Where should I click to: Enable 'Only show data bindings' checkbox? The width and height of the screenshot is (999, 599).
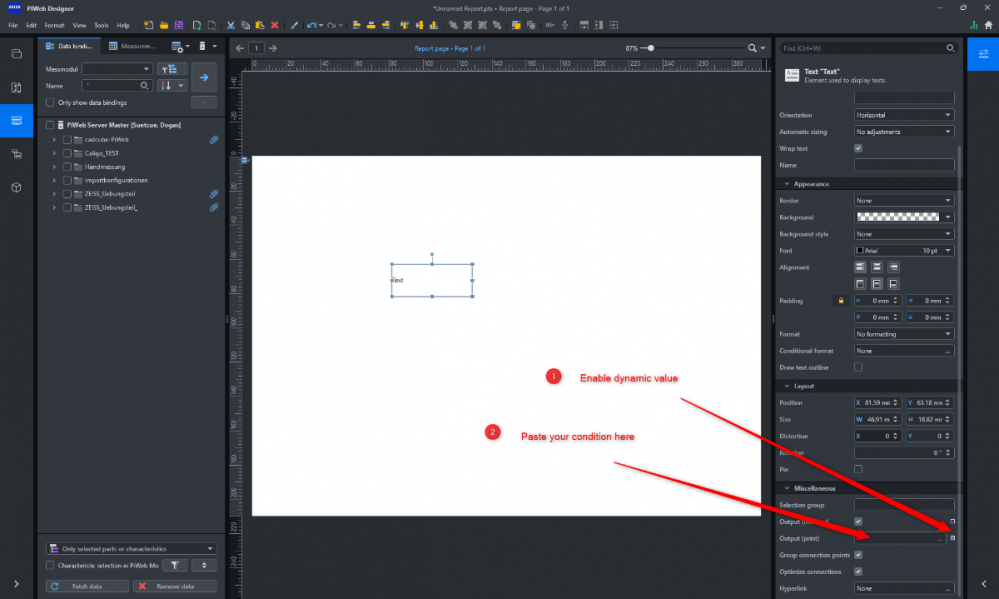(x=50, y=102)
